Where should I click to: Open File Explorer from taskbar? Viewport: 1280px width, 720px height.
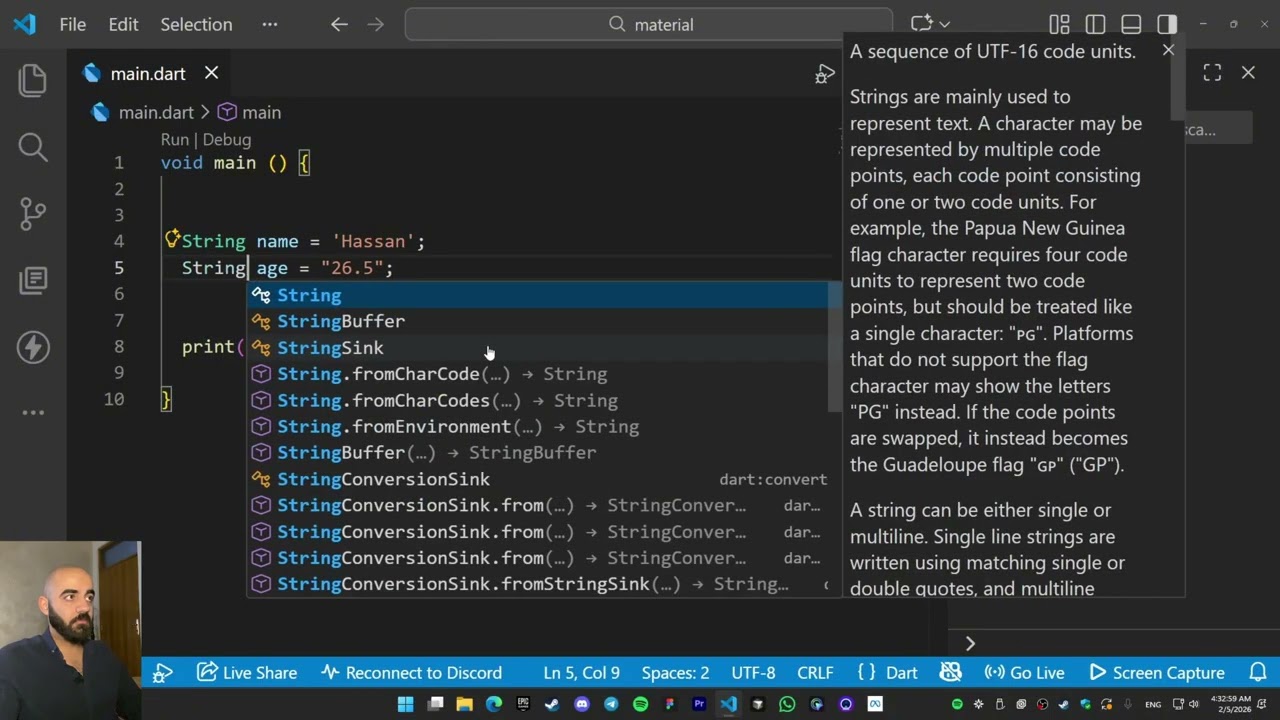coord(464,704)
